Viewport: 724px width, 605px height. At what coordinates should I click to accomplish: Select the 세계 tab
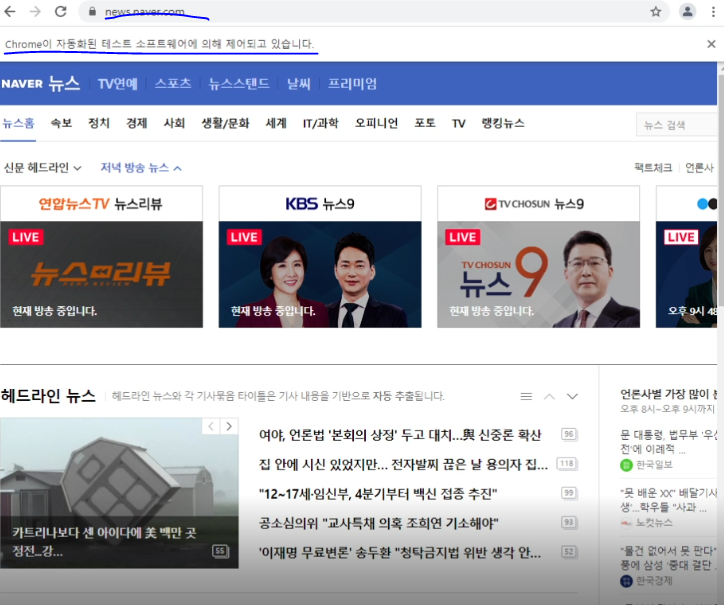tap(276, 123)
